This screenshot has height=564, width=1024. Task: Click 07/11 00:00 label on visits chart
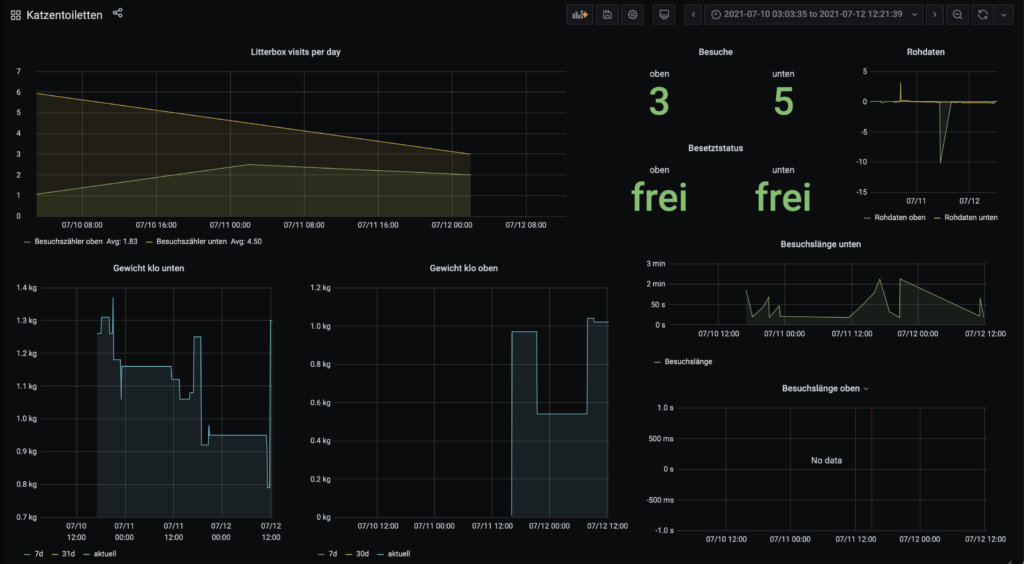231,225
